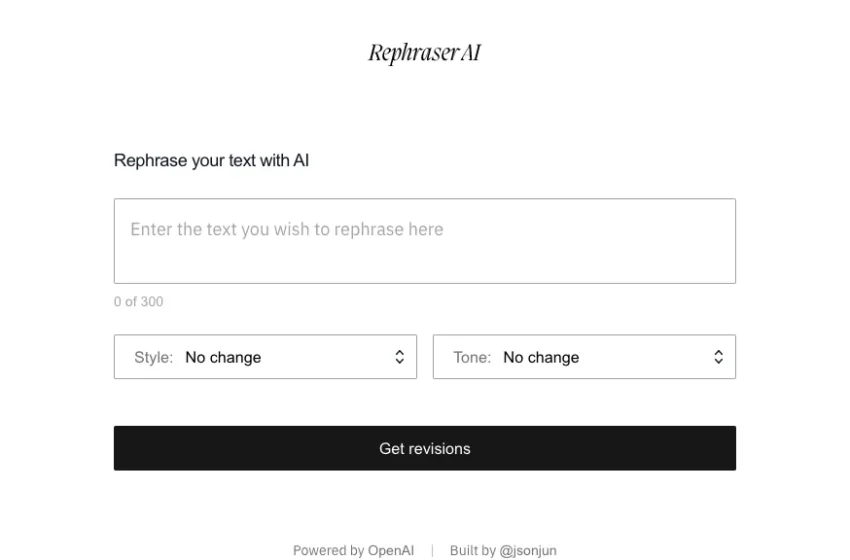The height and width of the screenshot is (560, 850).
Task: Focus the text box to rephrase text
Action: [x=424, y=241]
